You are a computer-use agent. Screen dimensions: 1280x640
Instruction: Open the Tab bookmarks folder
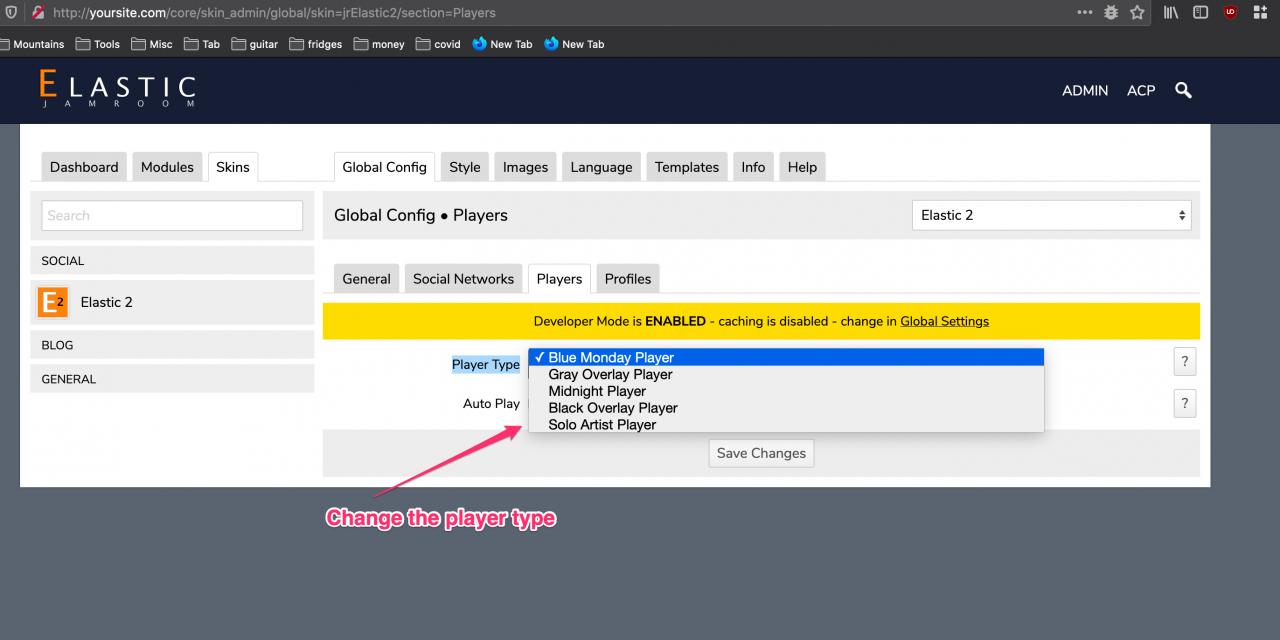(201, 44)
